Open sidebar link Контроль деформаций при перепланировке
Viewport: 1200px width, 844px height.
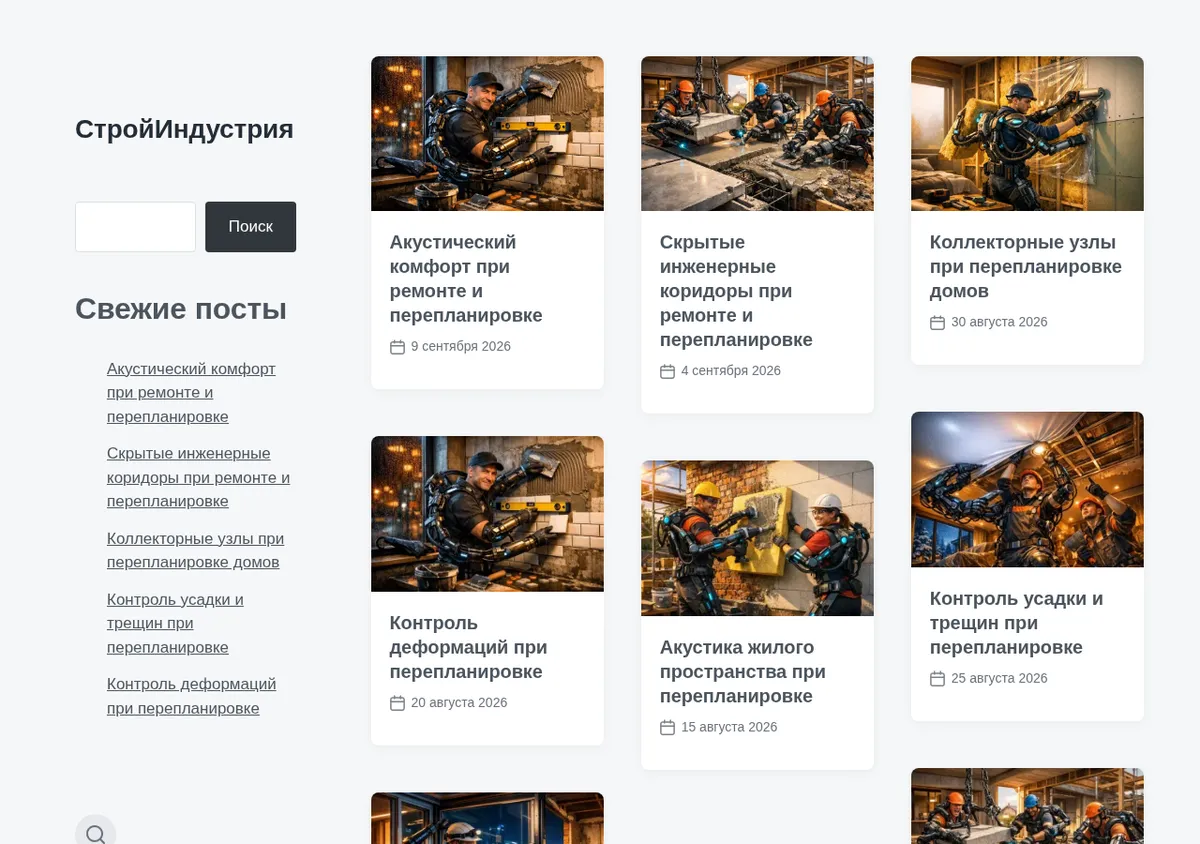pos(191,696)
